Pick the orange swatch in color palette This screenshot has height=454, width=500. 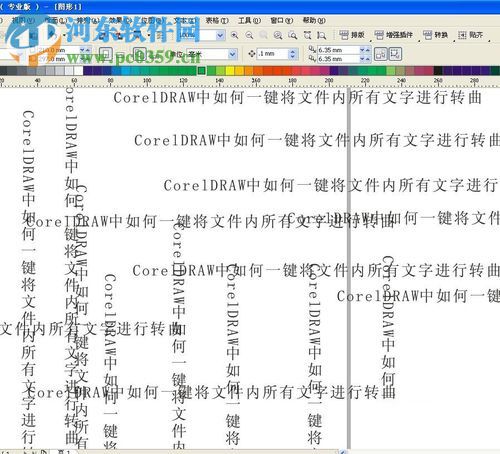(249, 71)
